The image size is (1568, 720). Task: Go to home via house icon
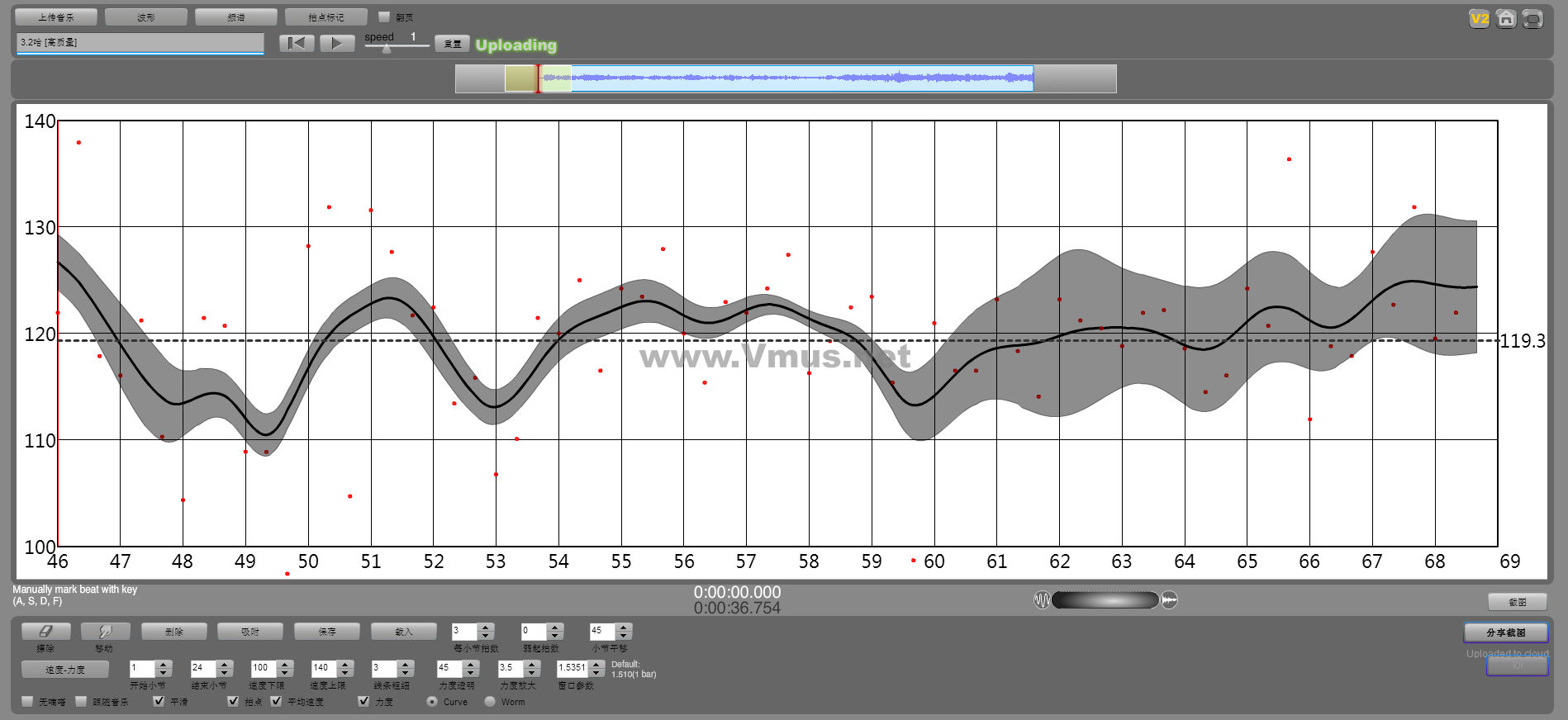click(x=1506, y=19)
